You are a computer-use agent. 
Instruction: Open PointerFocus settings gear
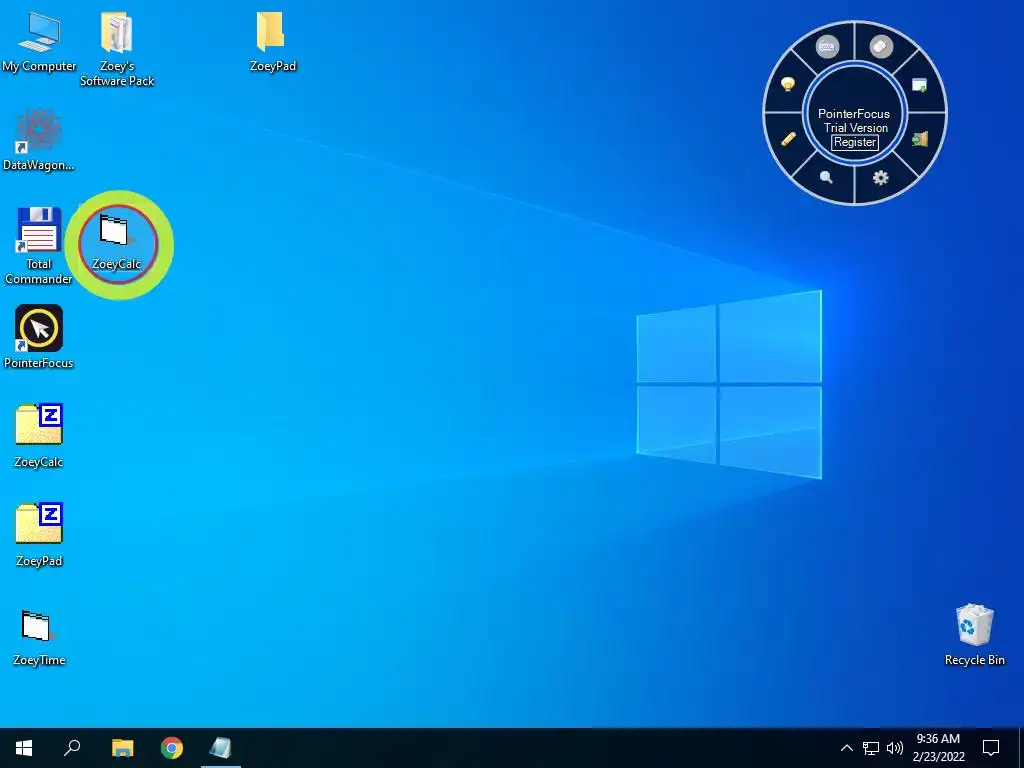(880, 177)
